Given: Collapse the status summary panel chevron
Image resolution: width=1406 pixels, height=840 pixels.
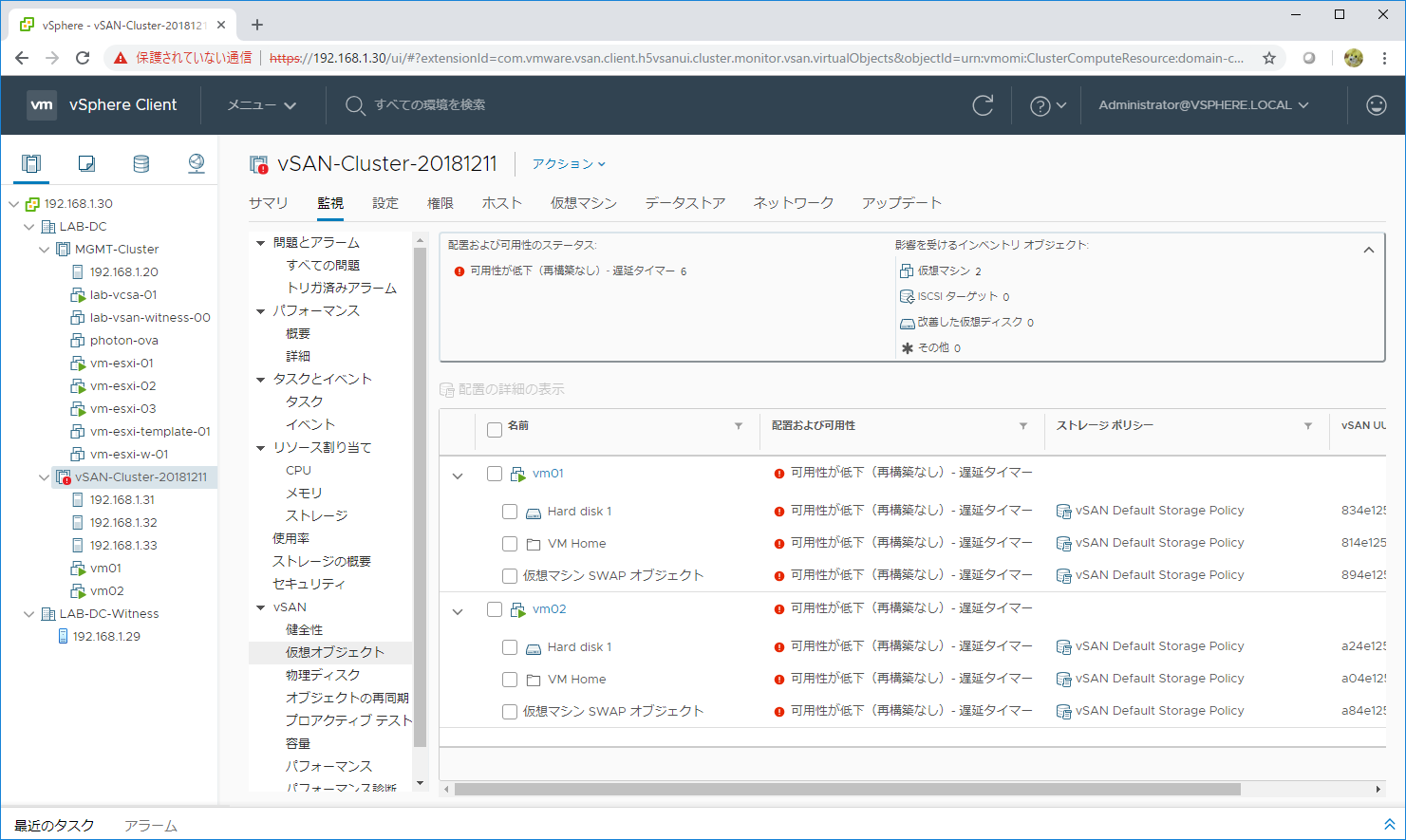Looking at the screenshot, I should point(1369,250).
